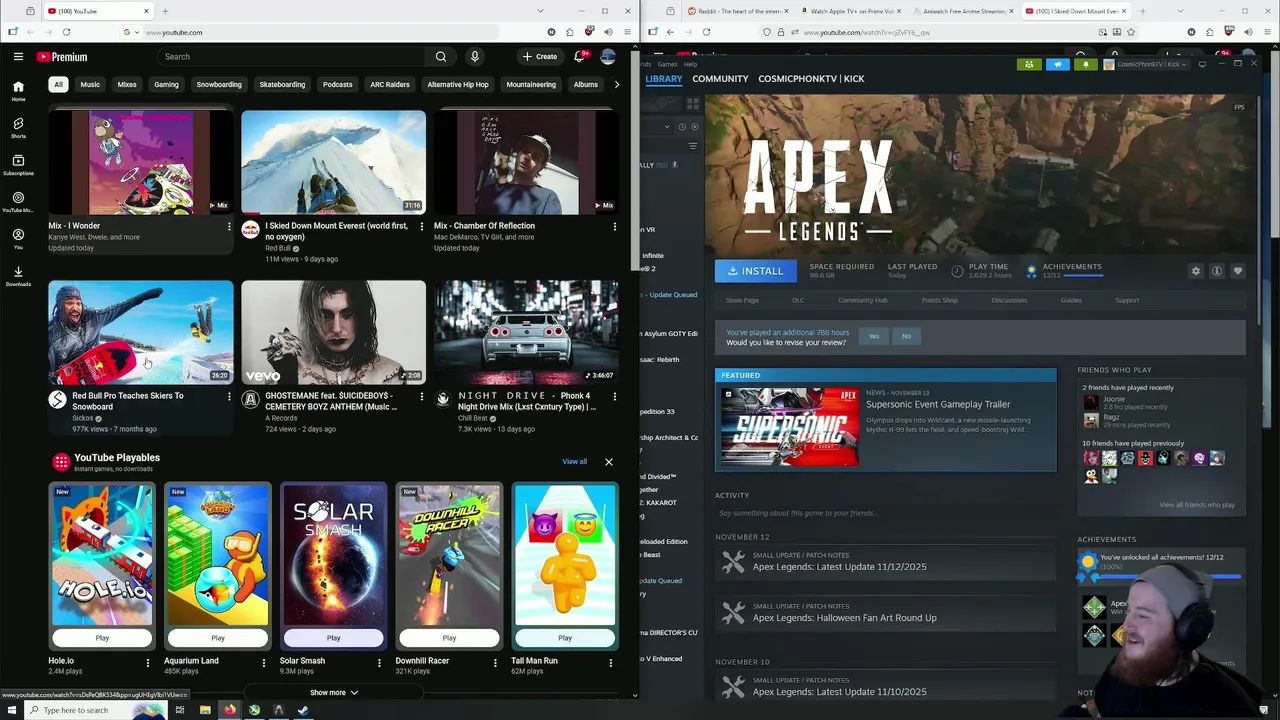Open Apex Legends manage gear icon
Viewport: 1280px width, 720px height.
coord(1195,271)
